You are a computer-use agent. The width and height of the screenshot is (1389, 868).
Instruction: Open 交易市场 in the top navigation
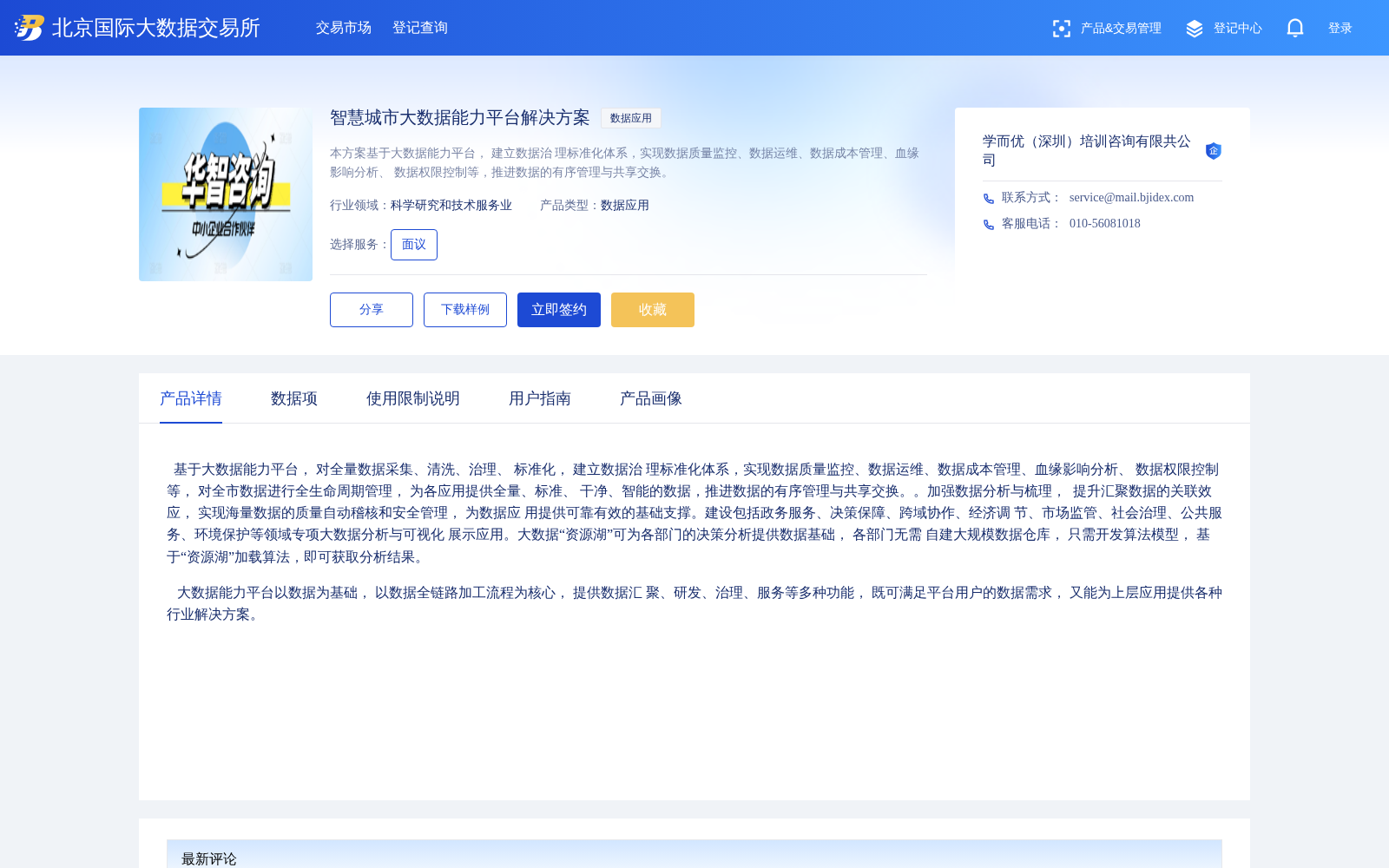coord(344,28)
